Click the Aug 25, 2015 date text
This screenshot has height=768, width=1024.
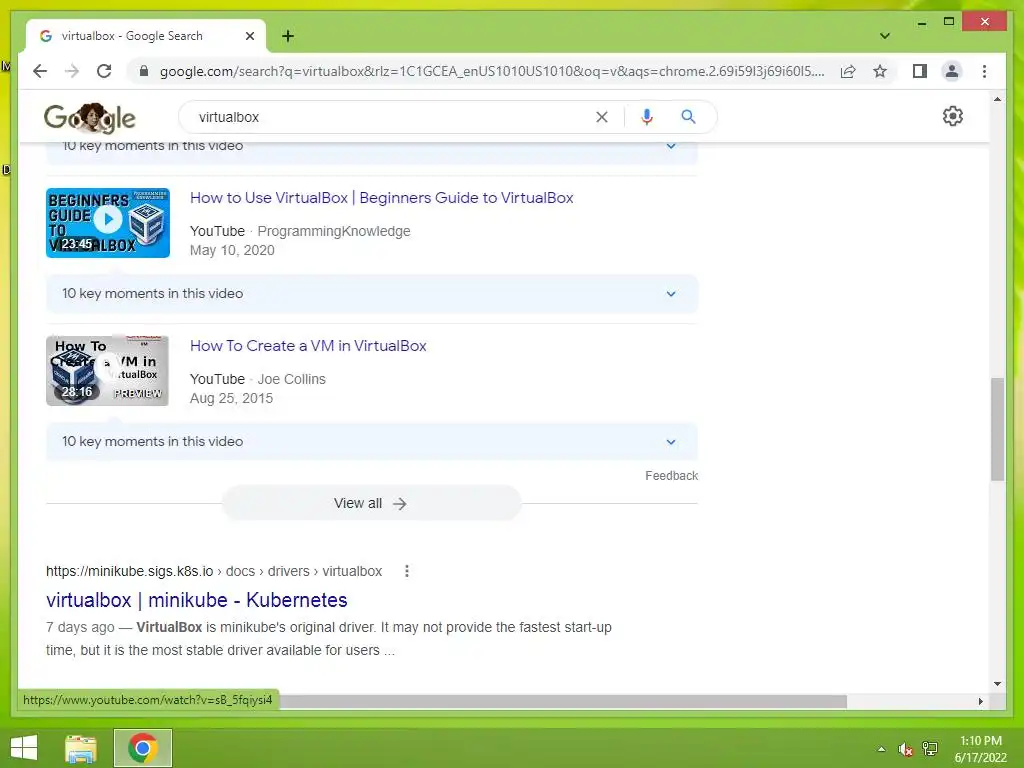232,398
